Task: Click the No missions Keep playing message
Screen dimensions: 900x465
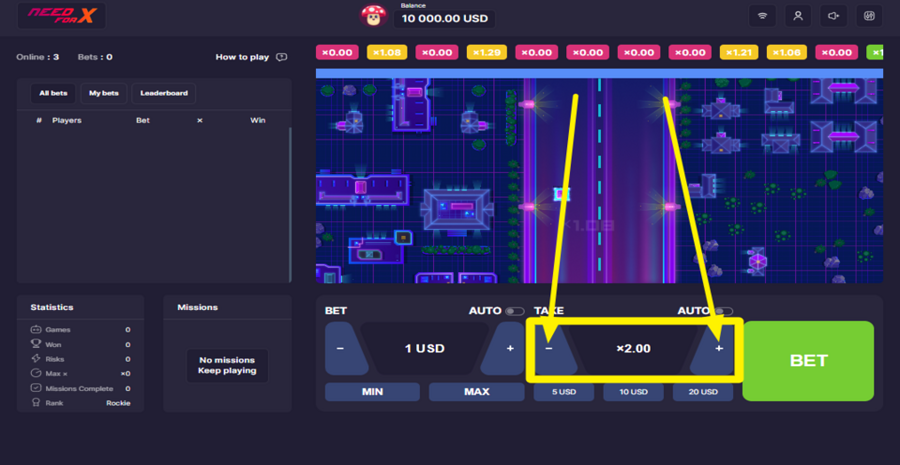Action: [227, 365]
